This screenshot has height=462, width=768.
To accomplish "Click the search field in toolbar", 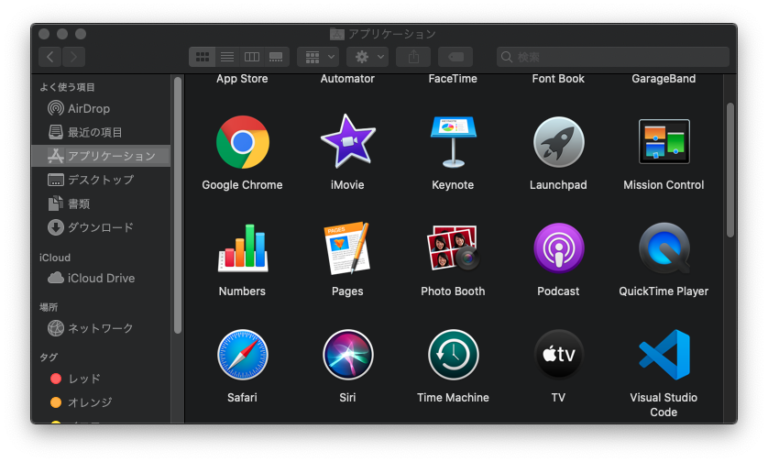I will tap(612, 57).
